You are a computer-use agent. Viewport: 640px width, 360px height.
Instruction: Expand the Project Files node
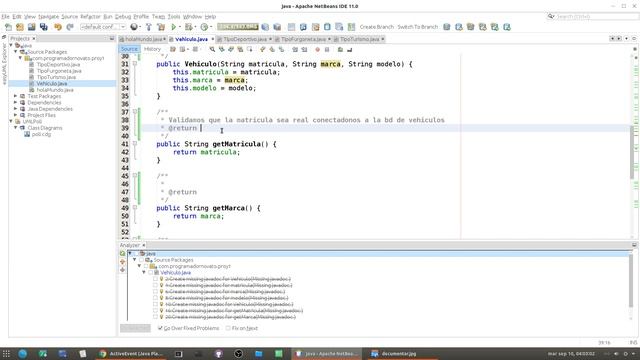click(x=16, y=115)
